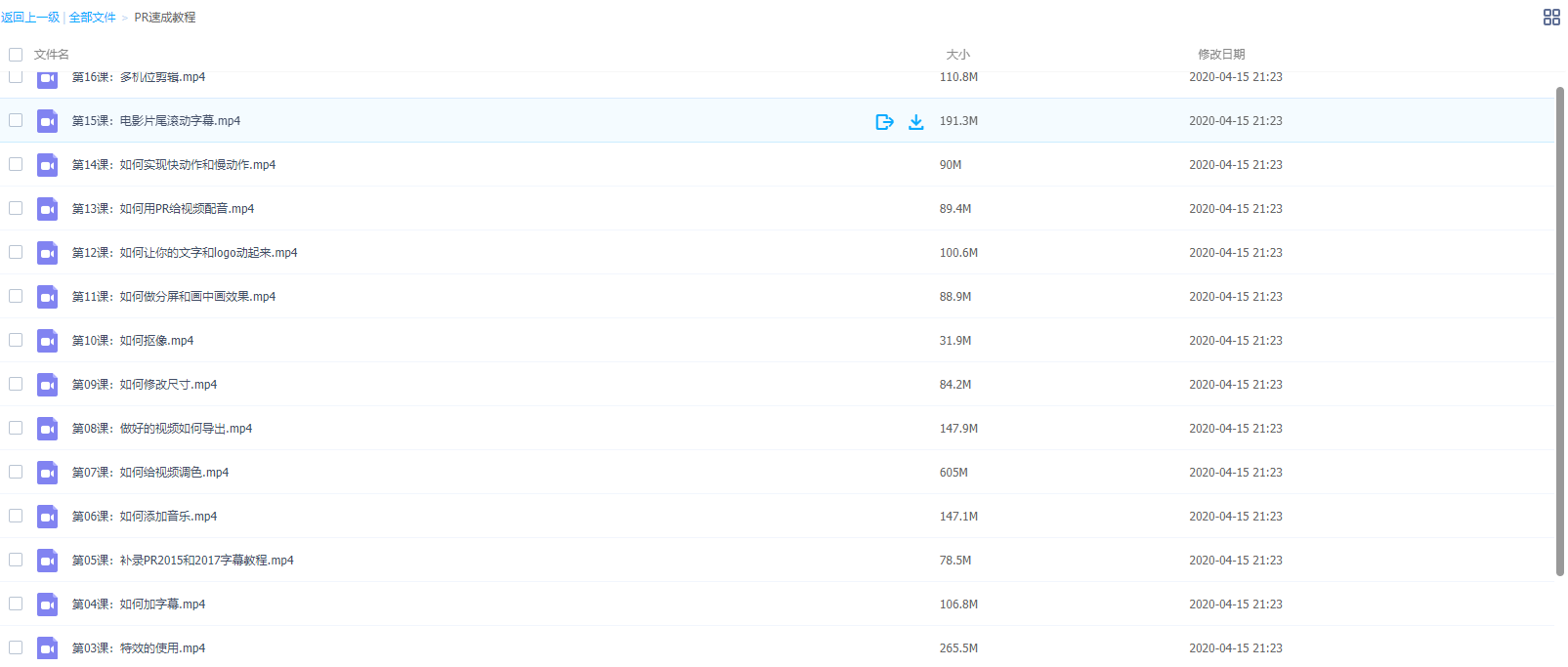
Task: Navigate to 全部文件 breadcrumb
Action: (x=92, y=18)
